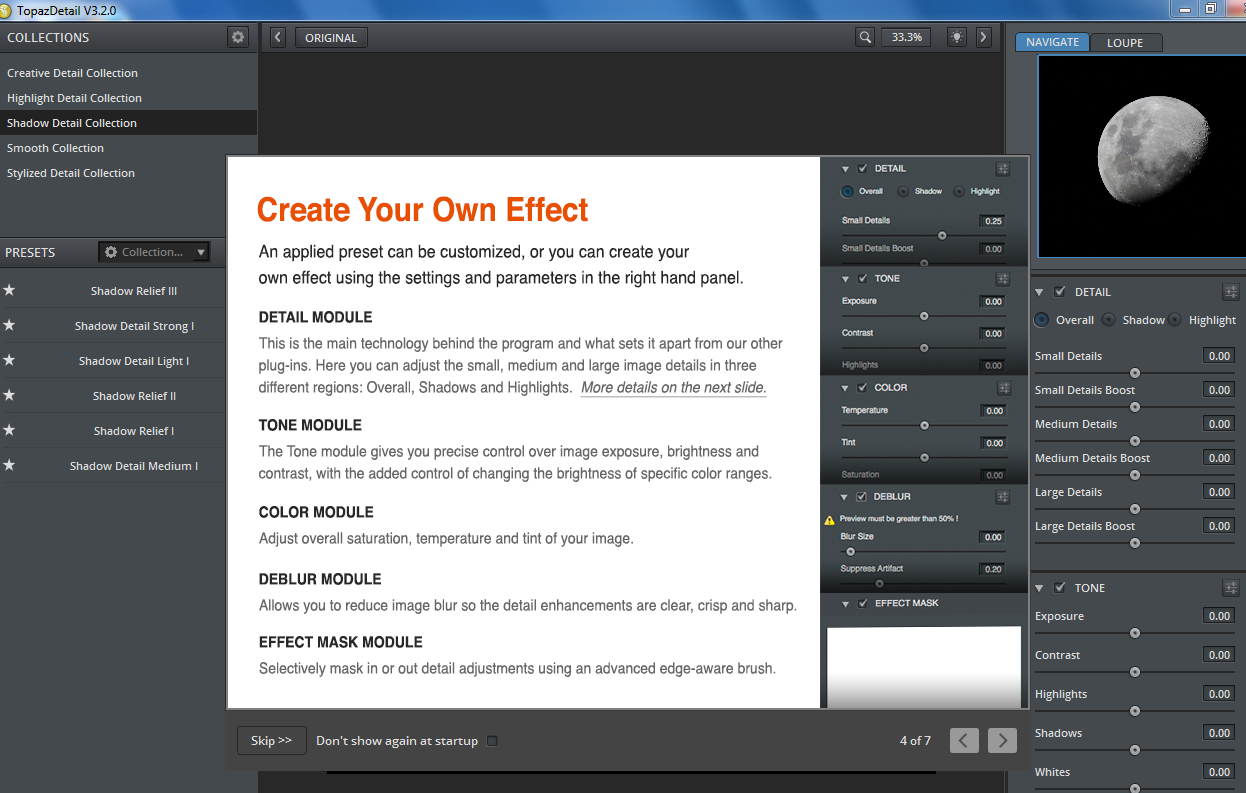Favorite star for Shadow Relief II
1246x793 pixels.
pos(9,396)
